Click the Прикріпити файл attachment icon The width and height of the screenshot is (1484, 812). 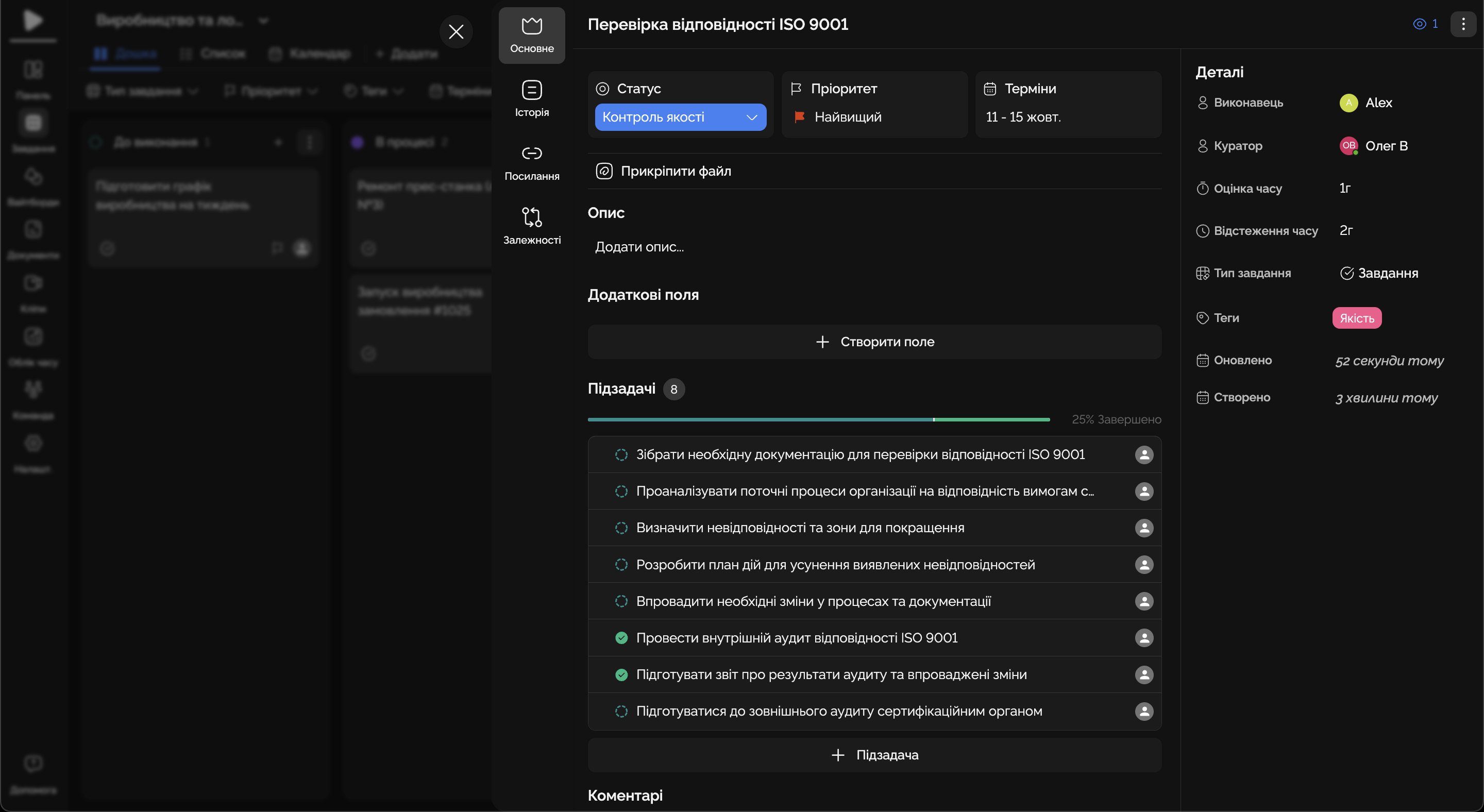point(604,171)
